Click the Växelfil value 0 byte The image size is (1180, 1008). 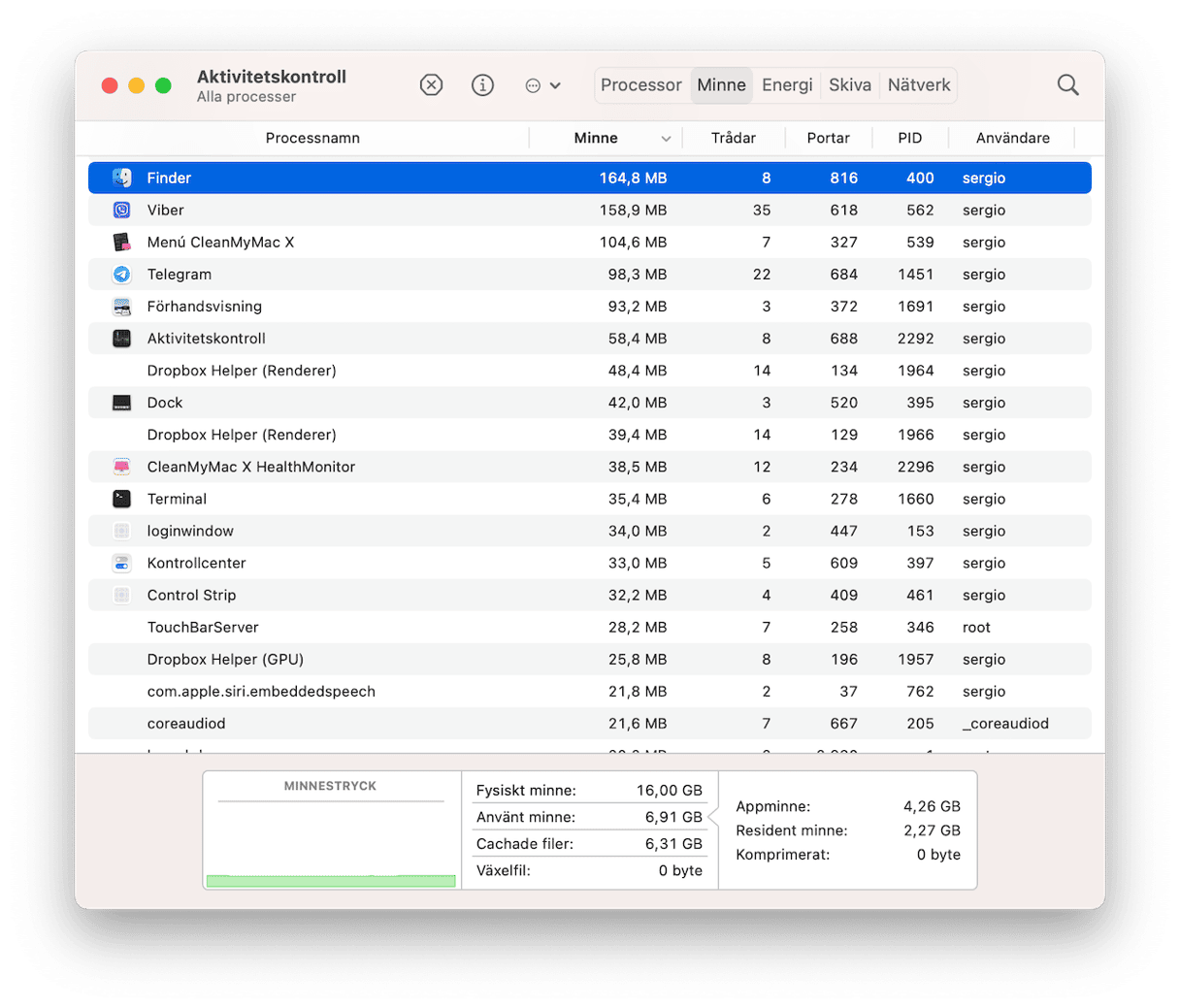click(x=680, y=870)
